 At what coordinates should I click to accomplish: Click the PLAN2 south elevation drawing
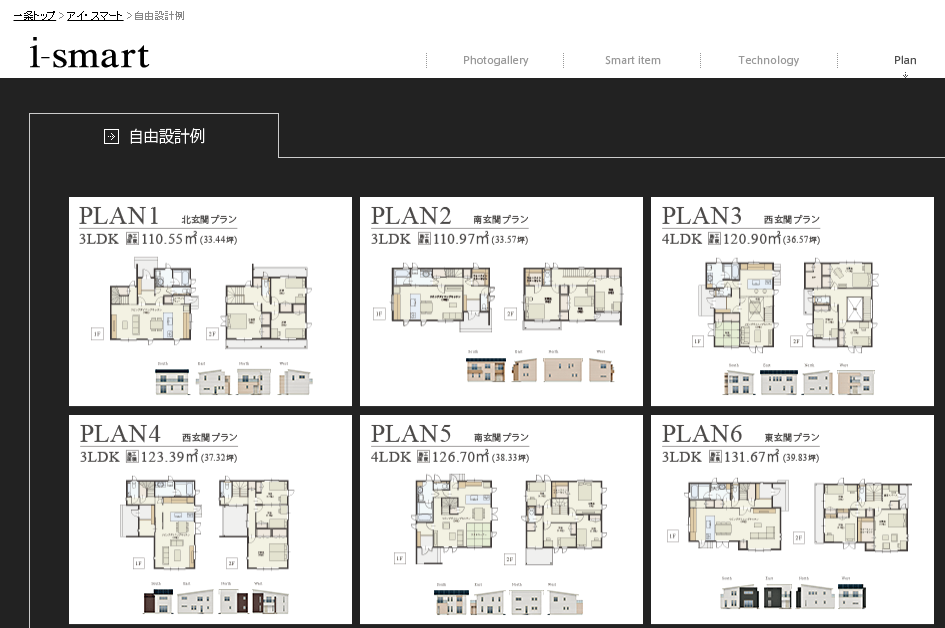(486, 369)
